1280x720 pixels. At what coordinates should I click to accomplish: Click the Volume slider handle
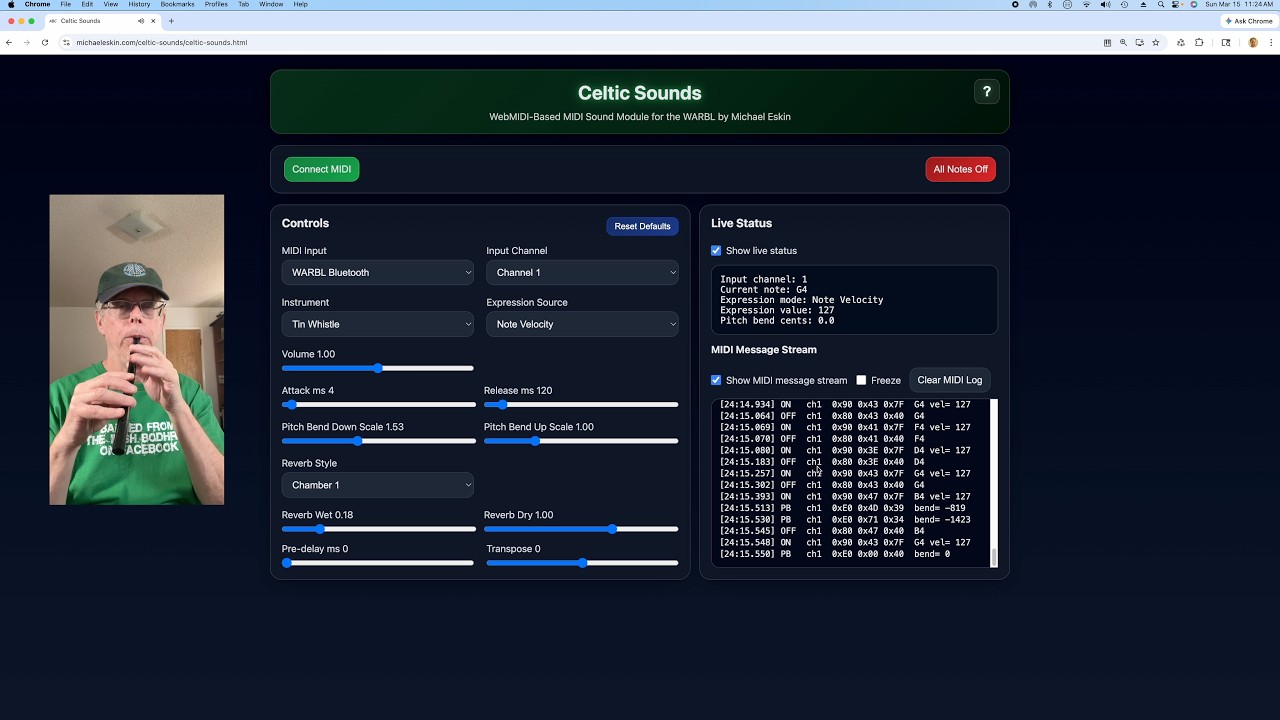click(378, 368)
